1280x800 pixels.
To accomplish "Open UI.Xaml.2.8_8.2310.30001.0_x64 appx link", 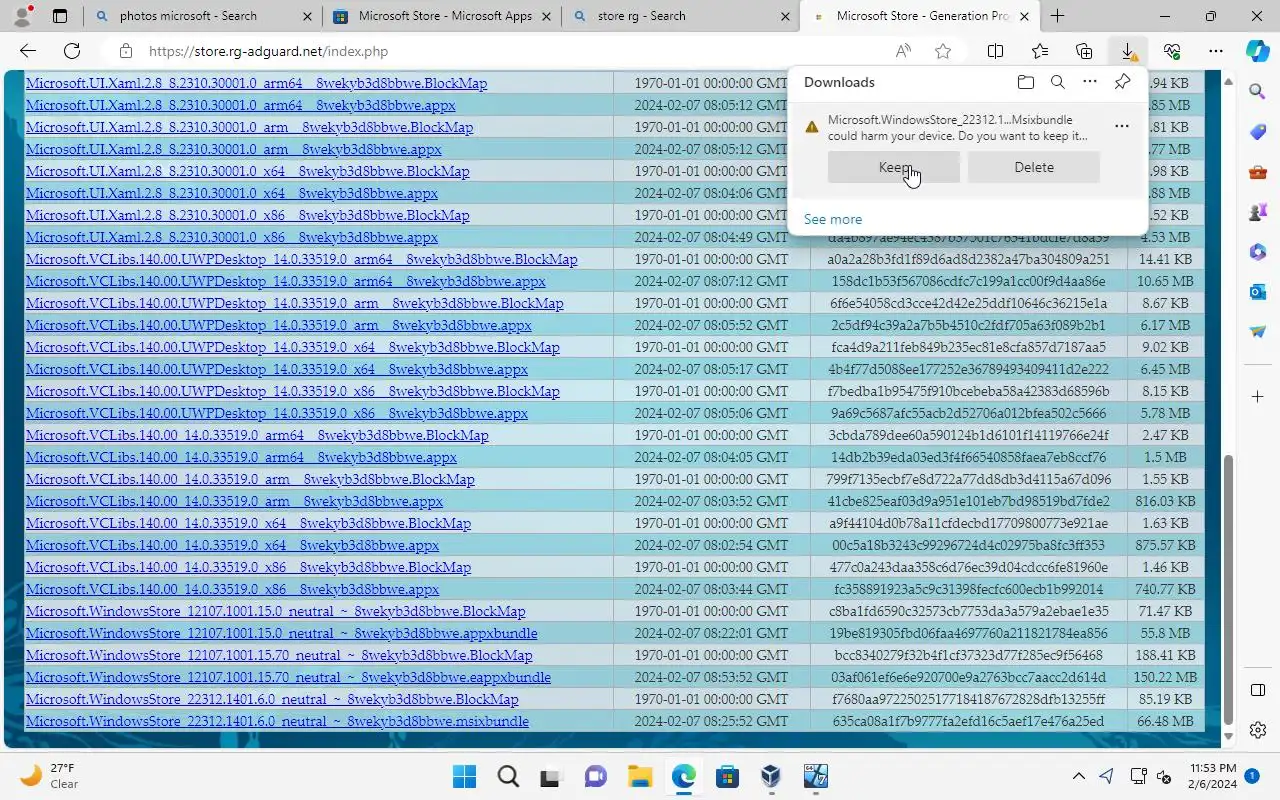I will coord(231,193).
